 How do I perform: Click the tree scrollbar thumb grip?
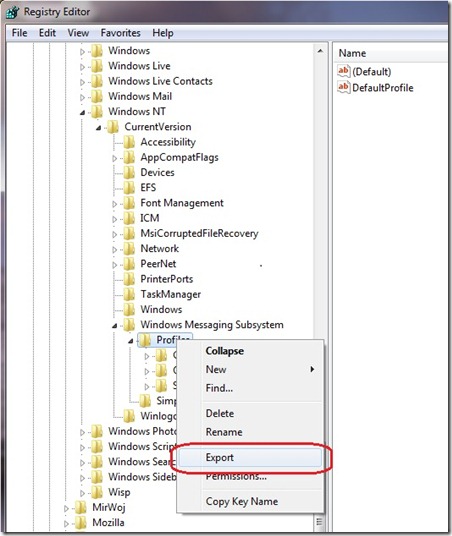[x=319, y=522]
